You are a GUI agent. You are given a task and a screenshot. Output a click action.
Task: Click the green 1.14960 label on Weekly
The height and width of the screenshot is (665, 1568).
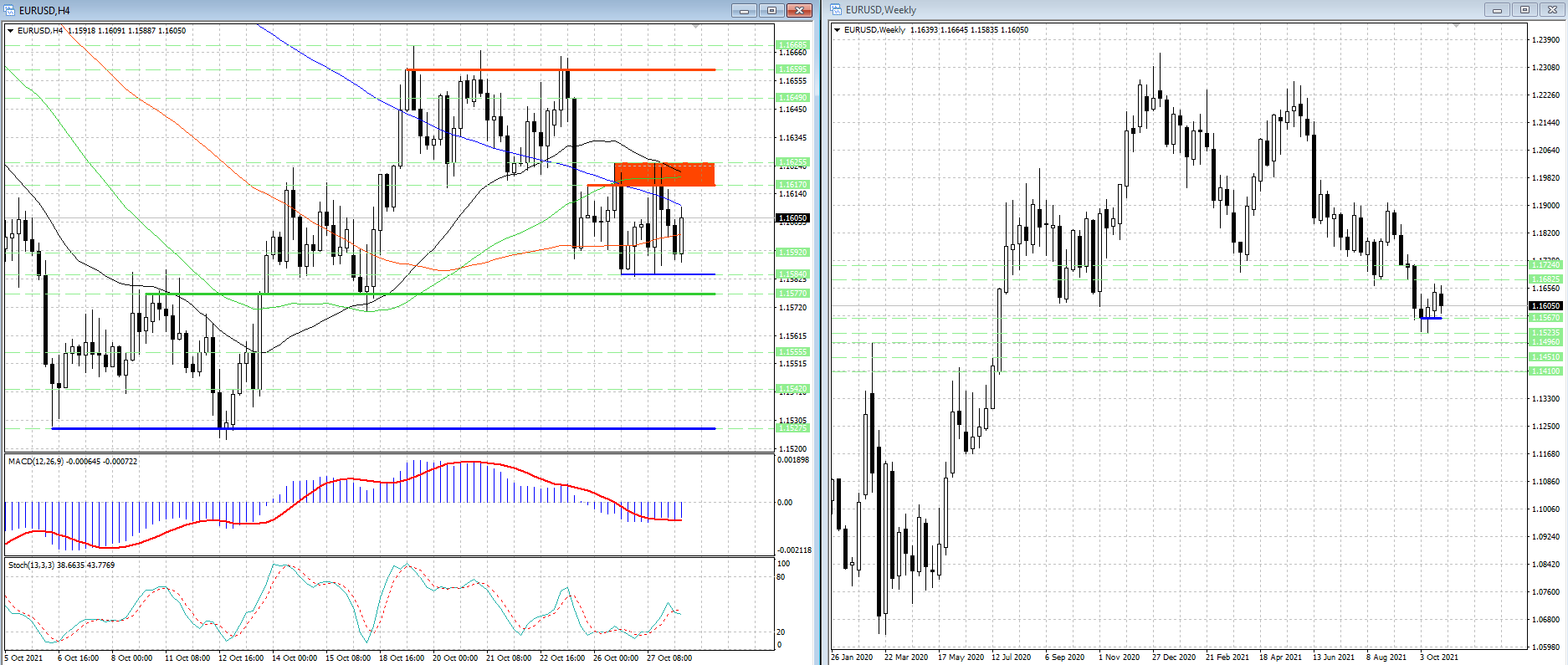tap(1545, 341)
